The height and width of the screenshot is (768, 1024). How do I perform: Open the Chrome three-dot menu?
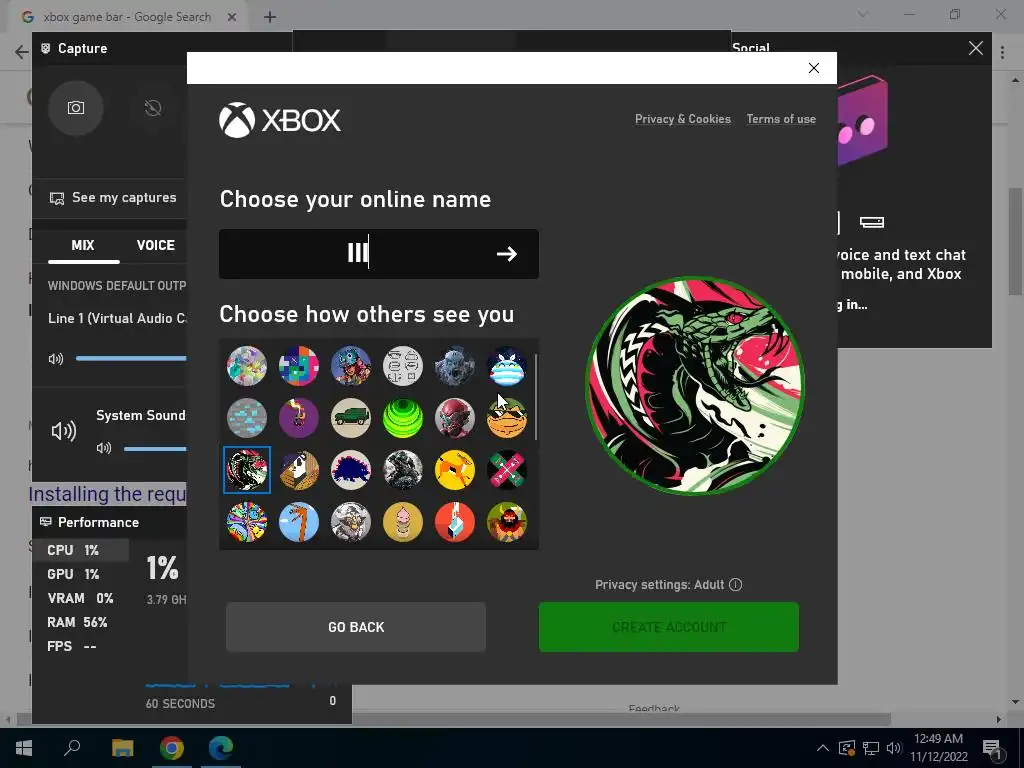click(1002, 52)
